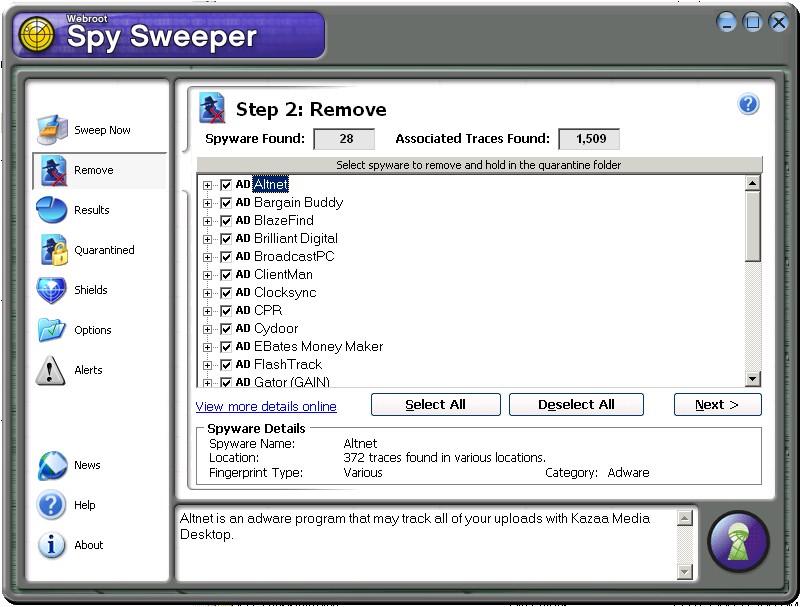The image size is (800, 607).
Task: Toggle the BlazeFind checkbox
Action: click(226, 221)
